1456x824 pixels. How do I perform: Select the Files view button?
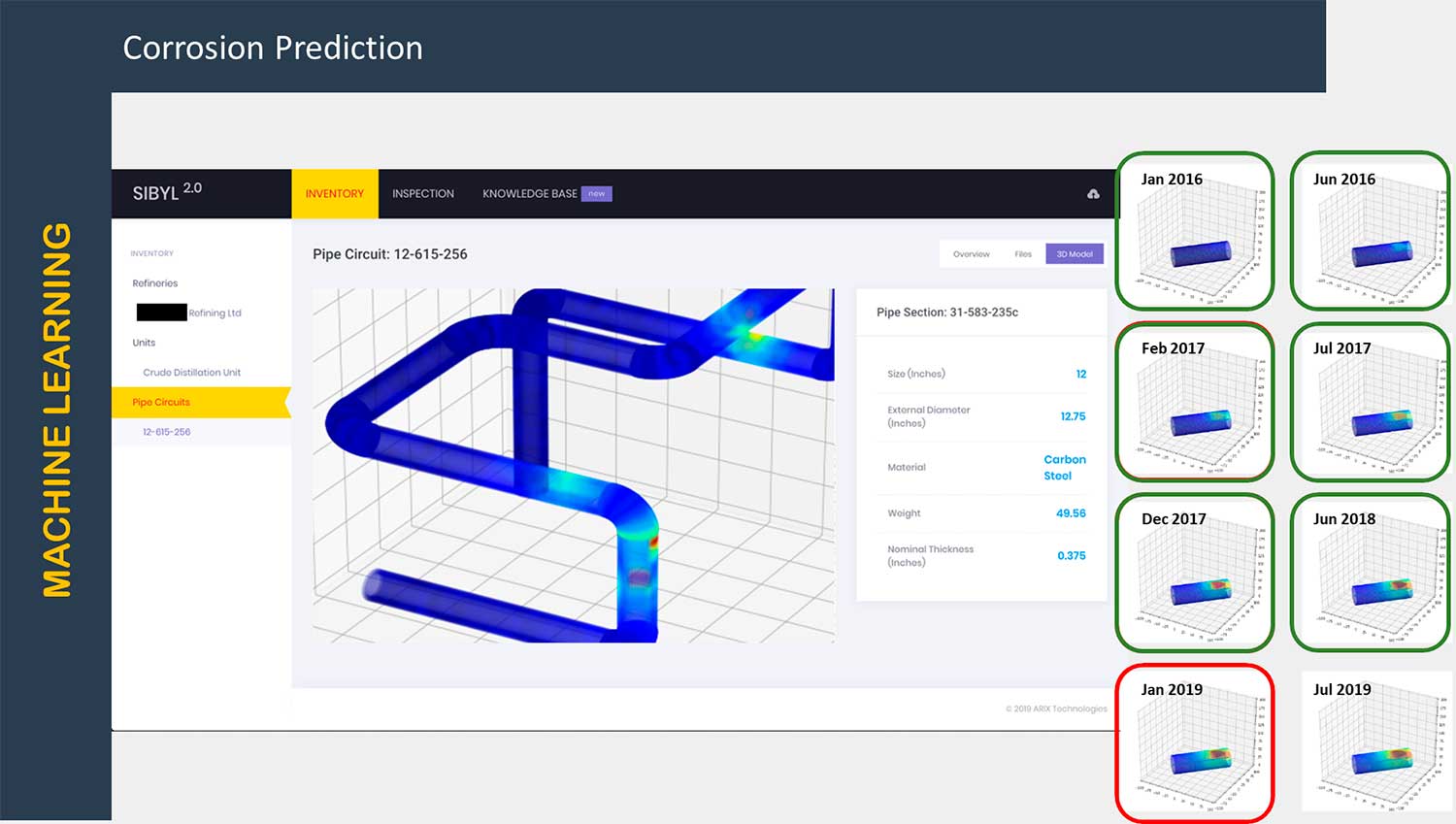coord(1023,254)
